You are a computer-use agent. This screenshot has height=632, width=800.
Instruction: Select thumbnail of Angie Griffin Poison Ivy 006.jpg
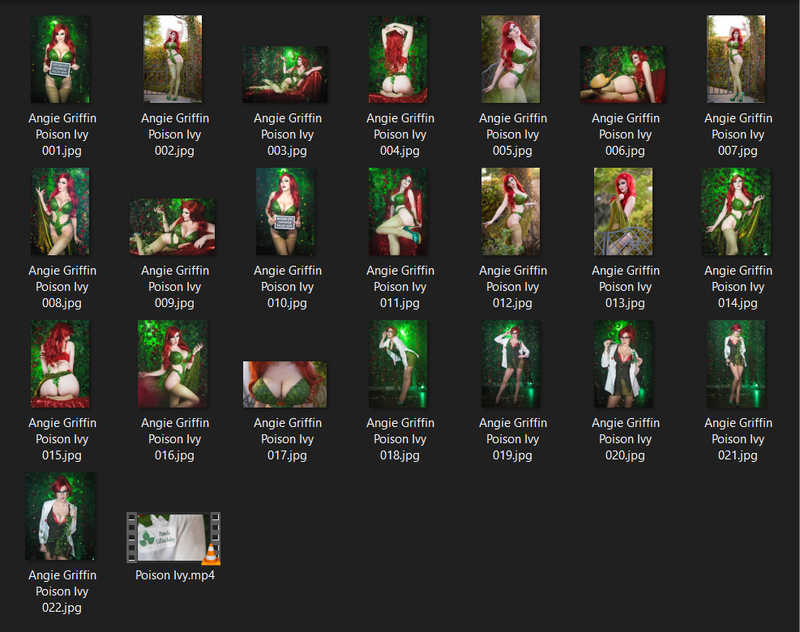[x=623, y=74]
